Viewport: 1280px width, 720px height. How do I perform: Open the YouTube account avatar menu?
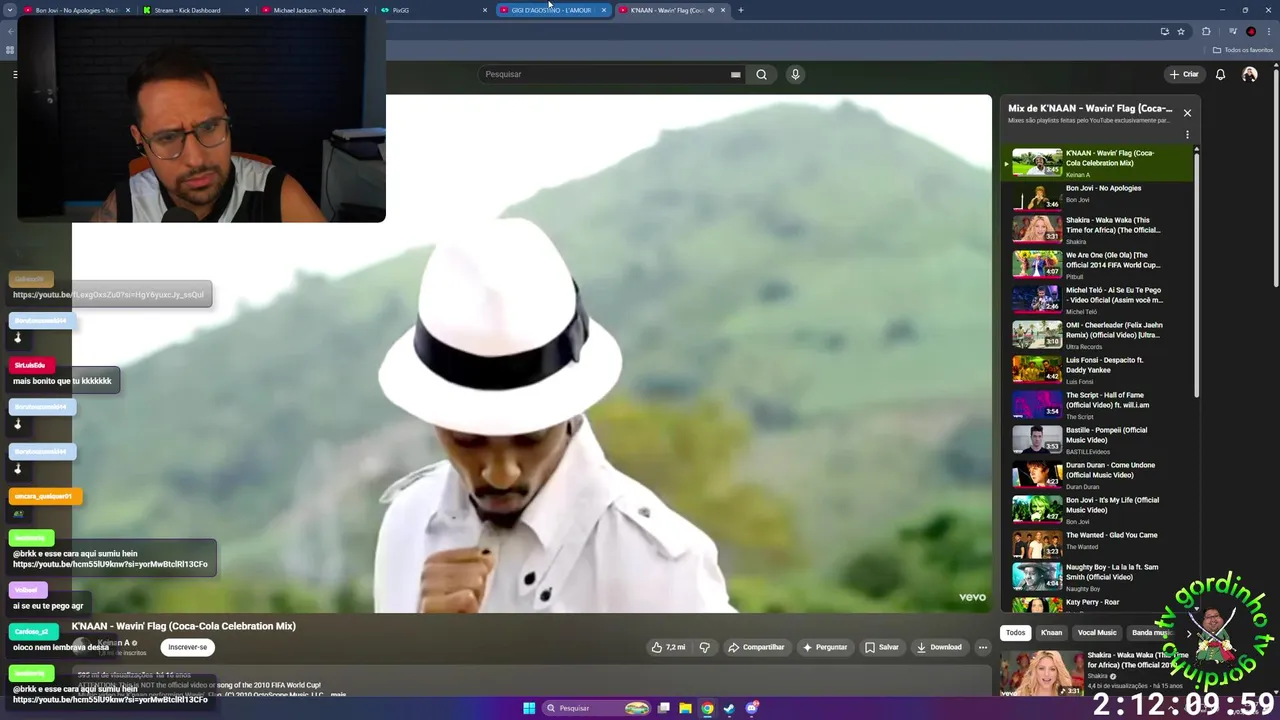click(1249, 74)
